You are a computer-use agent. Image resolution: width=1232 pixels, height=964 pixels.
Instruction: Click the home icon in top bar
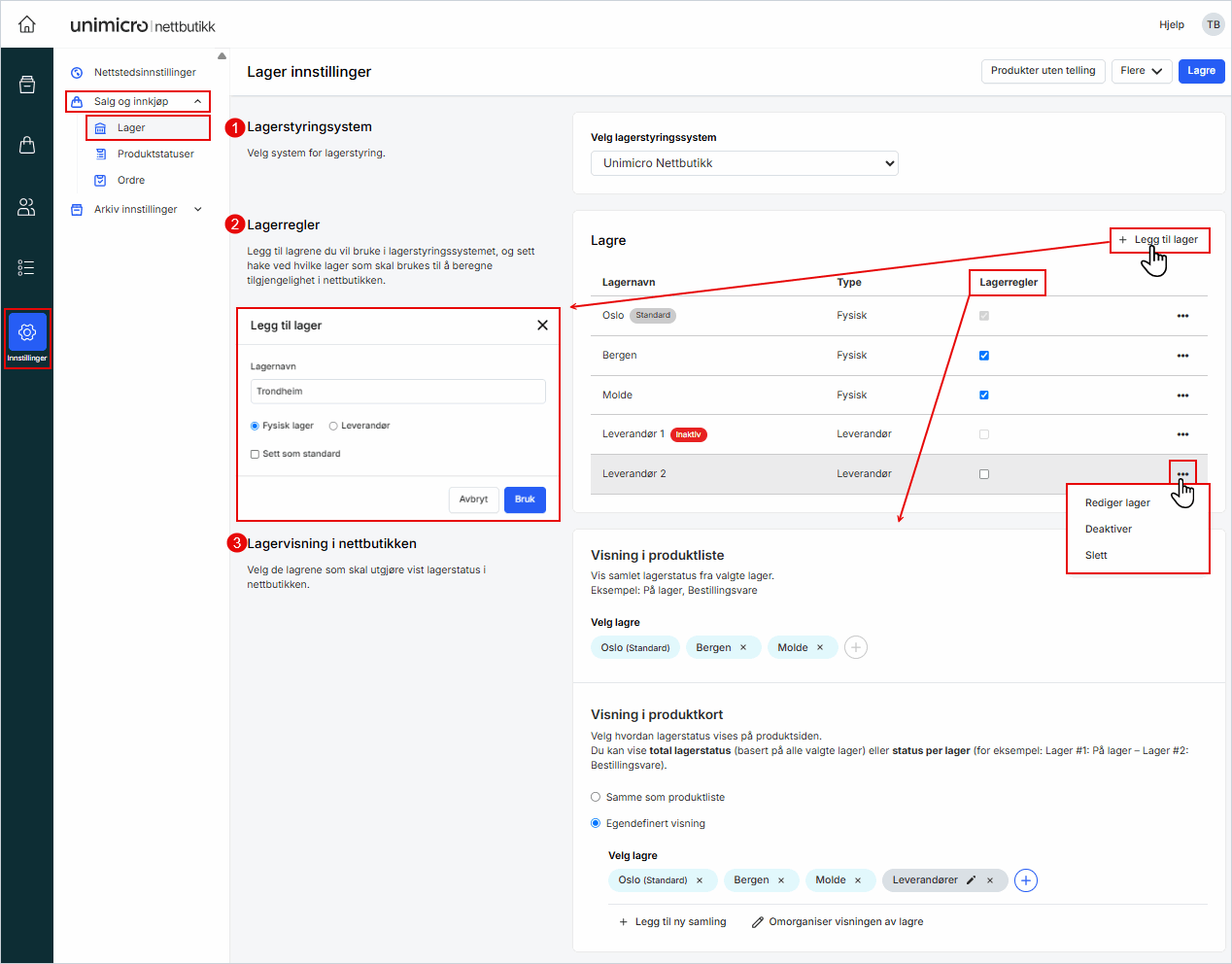(x=27, y=24)
